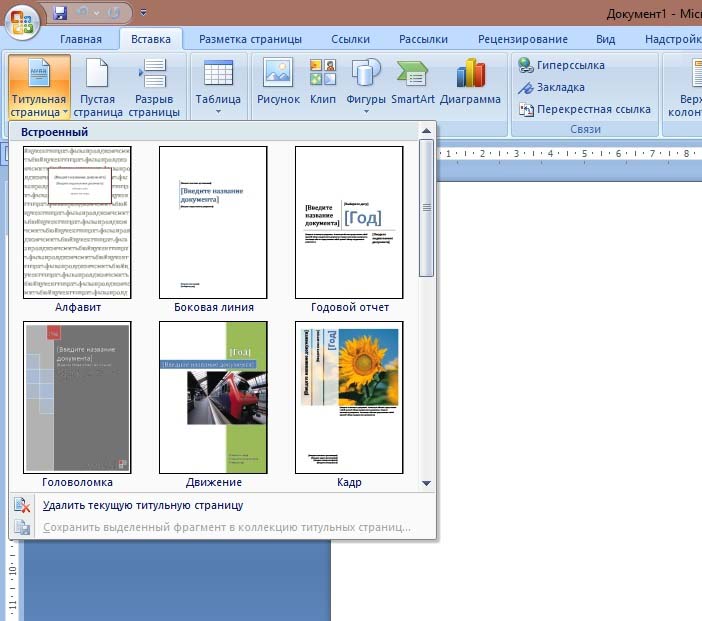The height and width of the screenshot is (621, 702).
Task: Click the Перекрестная ссылка button
Action: point(584,109)
